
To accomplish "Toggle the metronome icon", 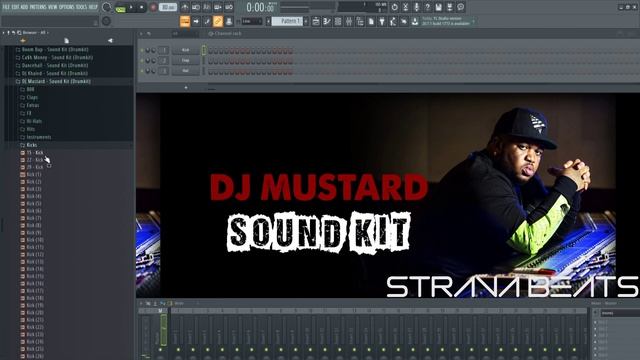I will coord(184,7).
